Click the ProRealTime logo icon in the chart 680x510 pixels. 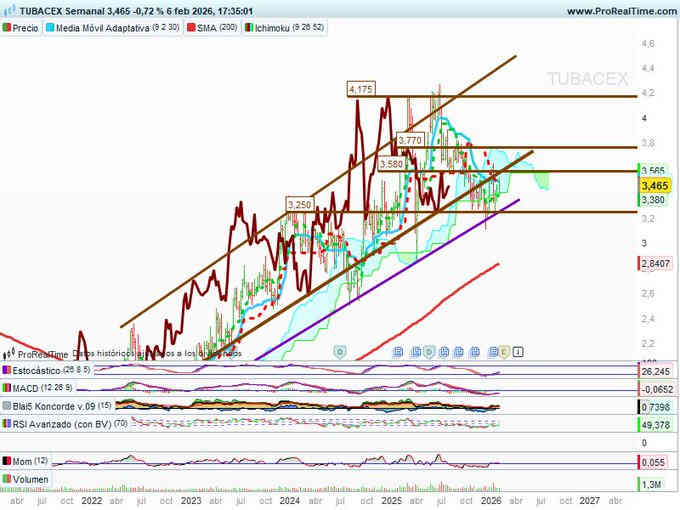(x=9, y=353)
